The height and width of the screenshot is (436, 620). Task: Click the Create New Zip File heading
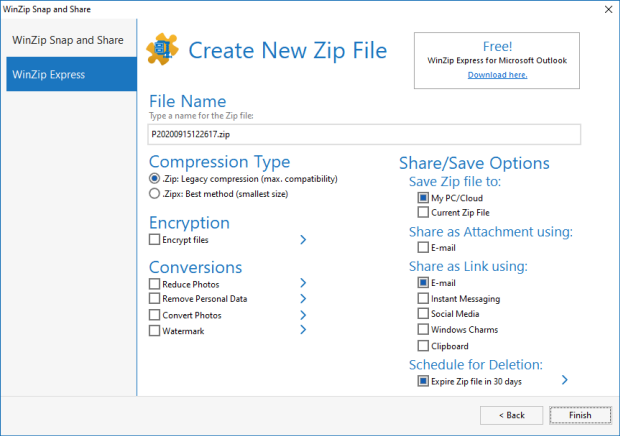pyautogui.click(x=287, y=51)
